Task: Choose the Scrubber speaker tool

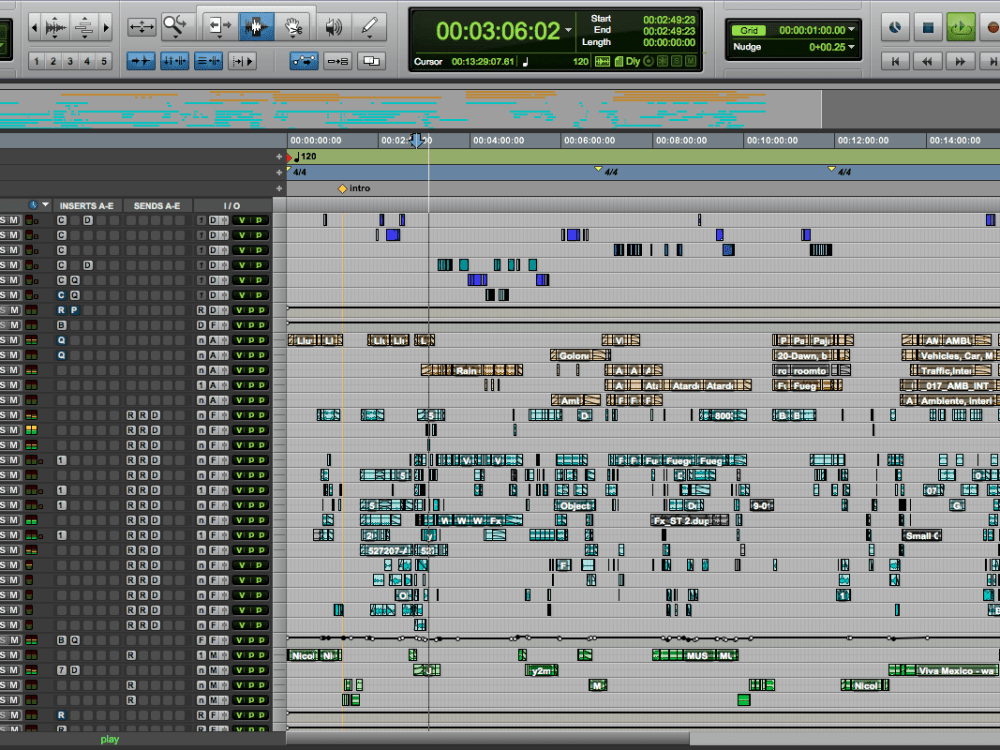Action: 333,27
